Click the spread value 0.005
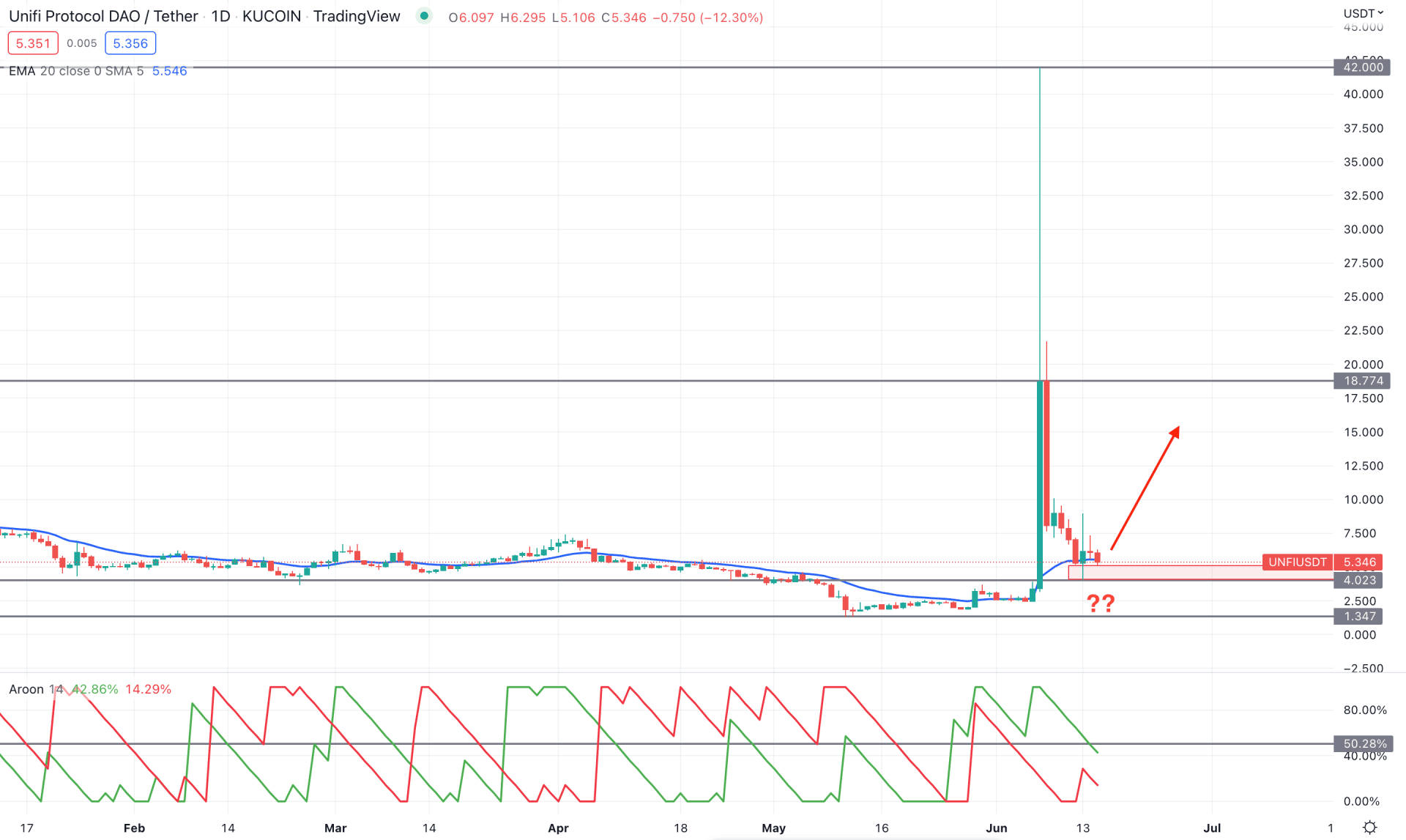This screenshot has height=840, width=1406. [x=81, y=43]
